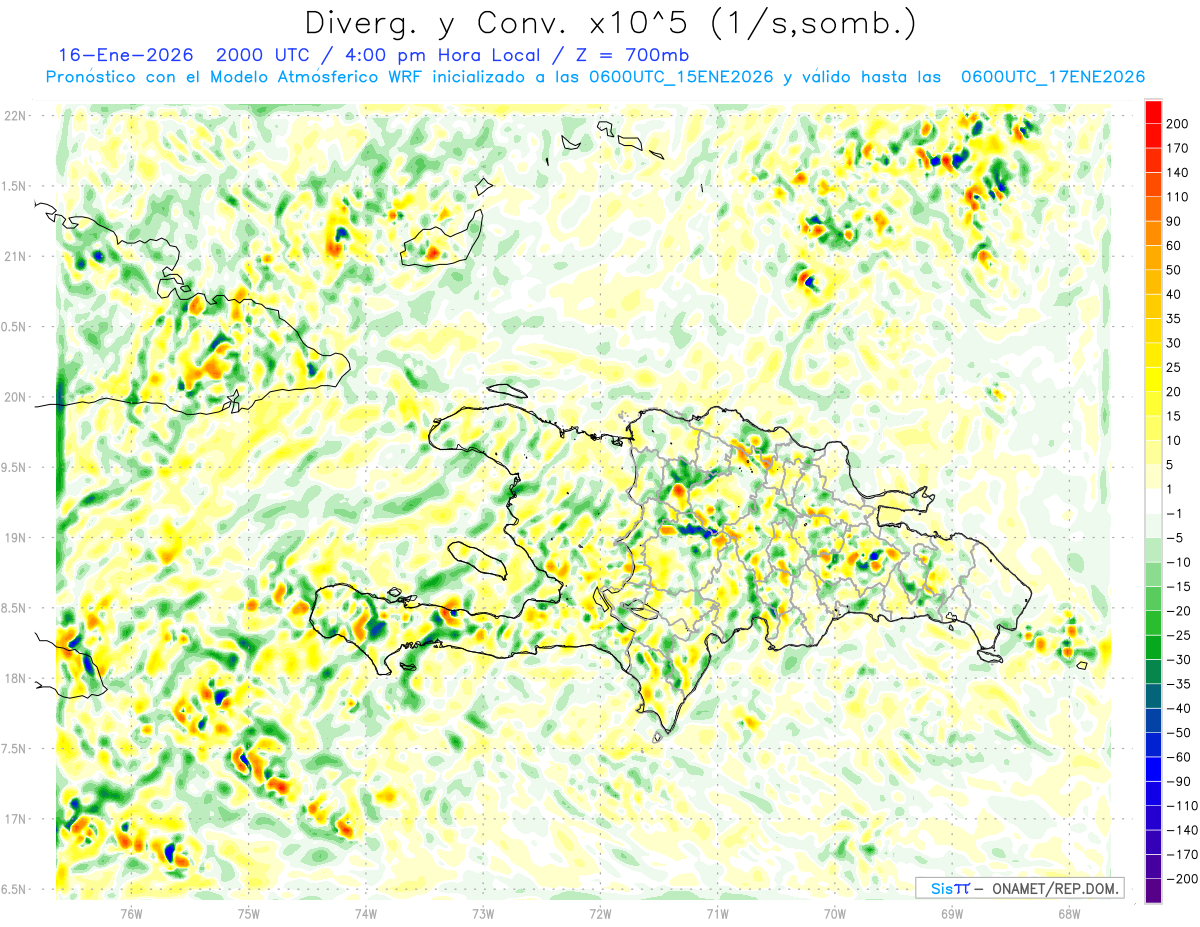This screenshot has width=1200, height=927.
Task: Click the latitude label '20N'
Action: [15, 397]
